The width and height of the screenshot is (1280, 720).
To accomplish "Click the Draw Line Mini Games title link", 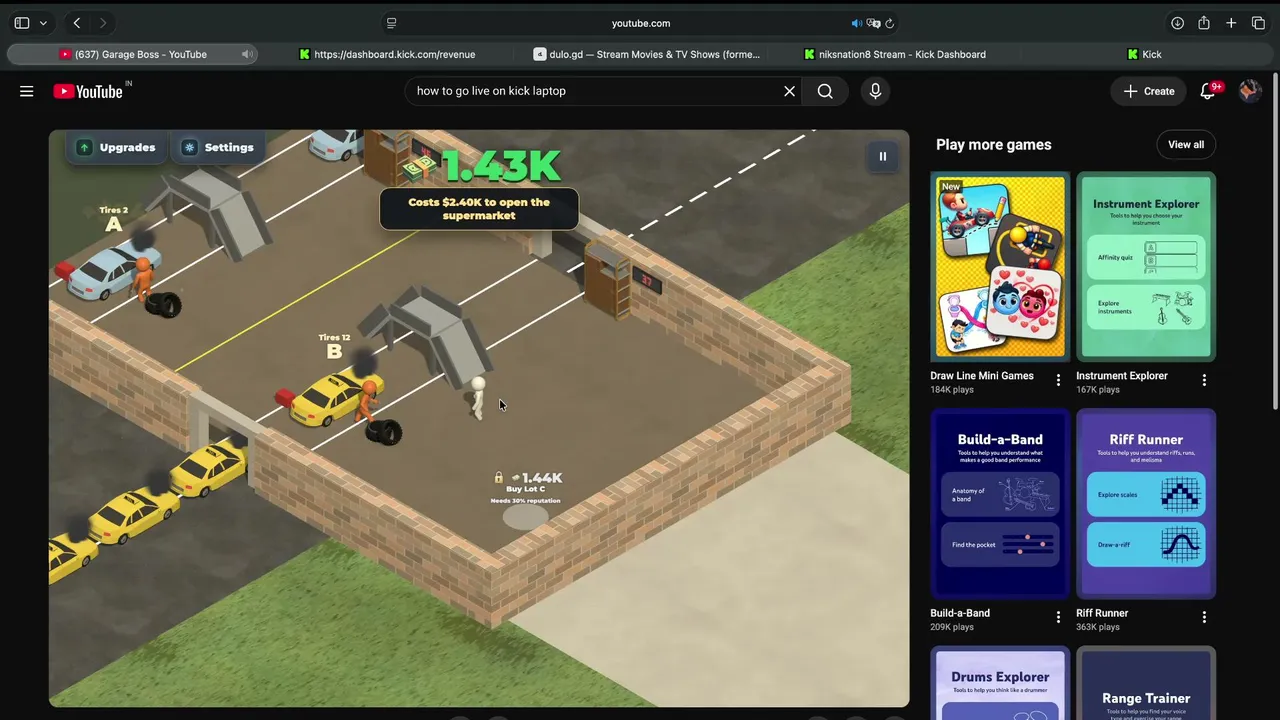I will [x=982, y=376].
